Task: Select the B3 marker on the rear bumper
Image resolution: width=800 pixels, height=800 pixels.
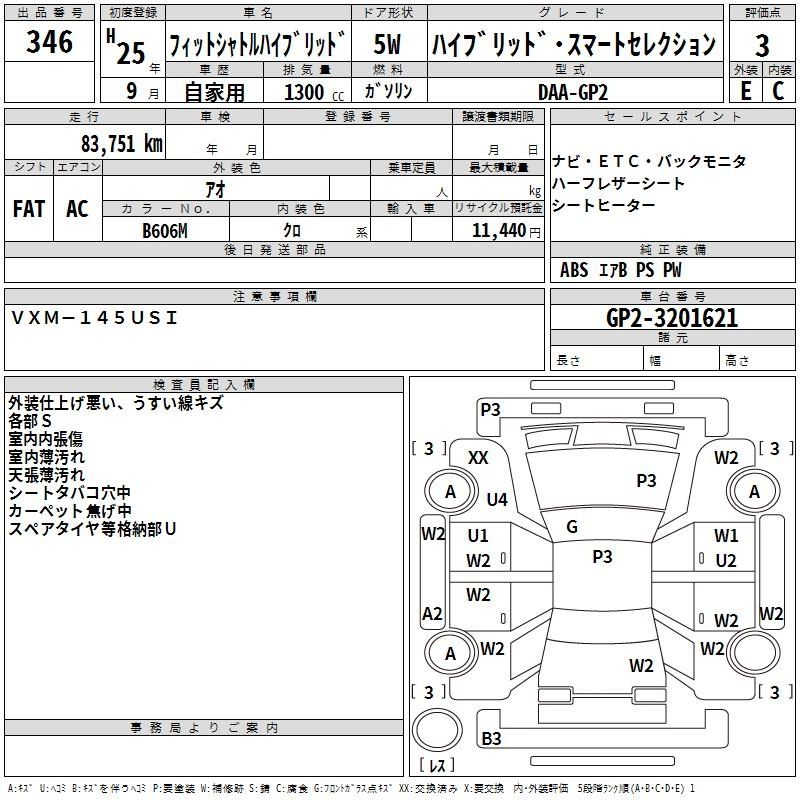Action: pos(491,739)
